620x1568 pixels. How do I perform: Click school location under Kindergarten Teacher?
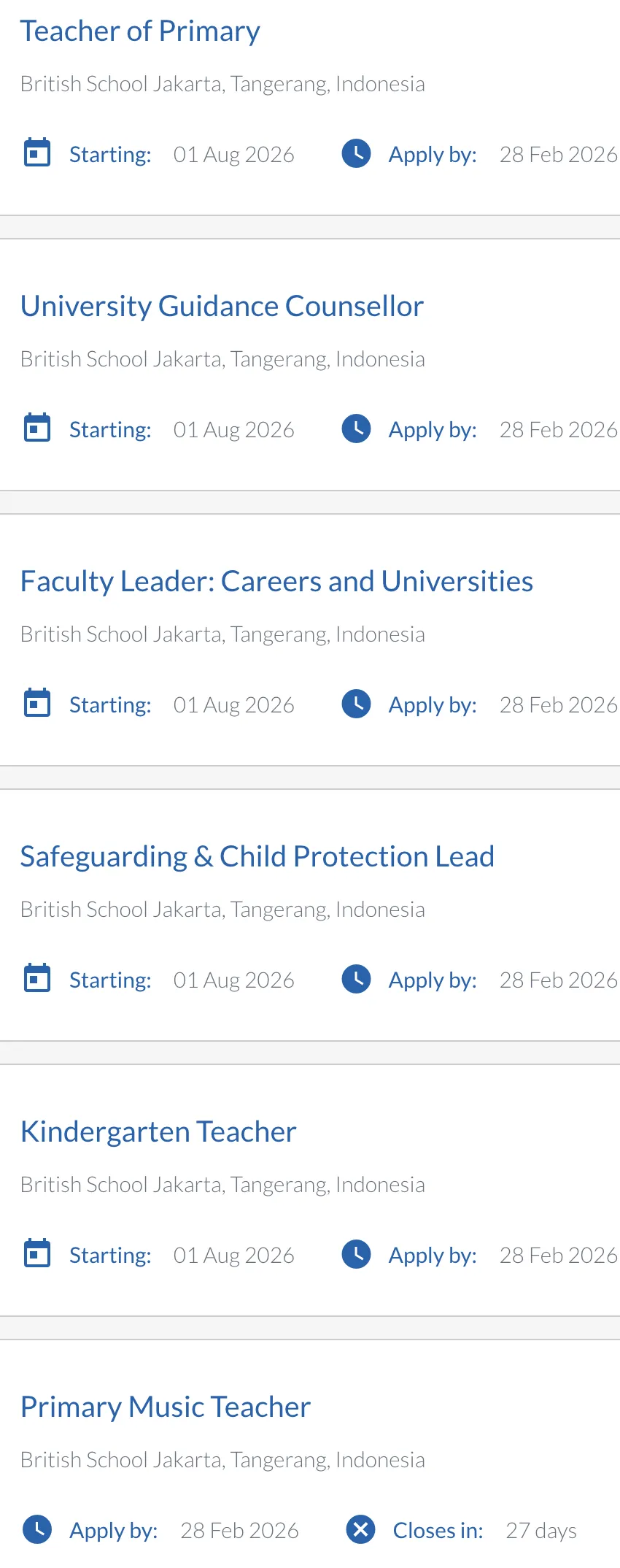click(222, 1185)
